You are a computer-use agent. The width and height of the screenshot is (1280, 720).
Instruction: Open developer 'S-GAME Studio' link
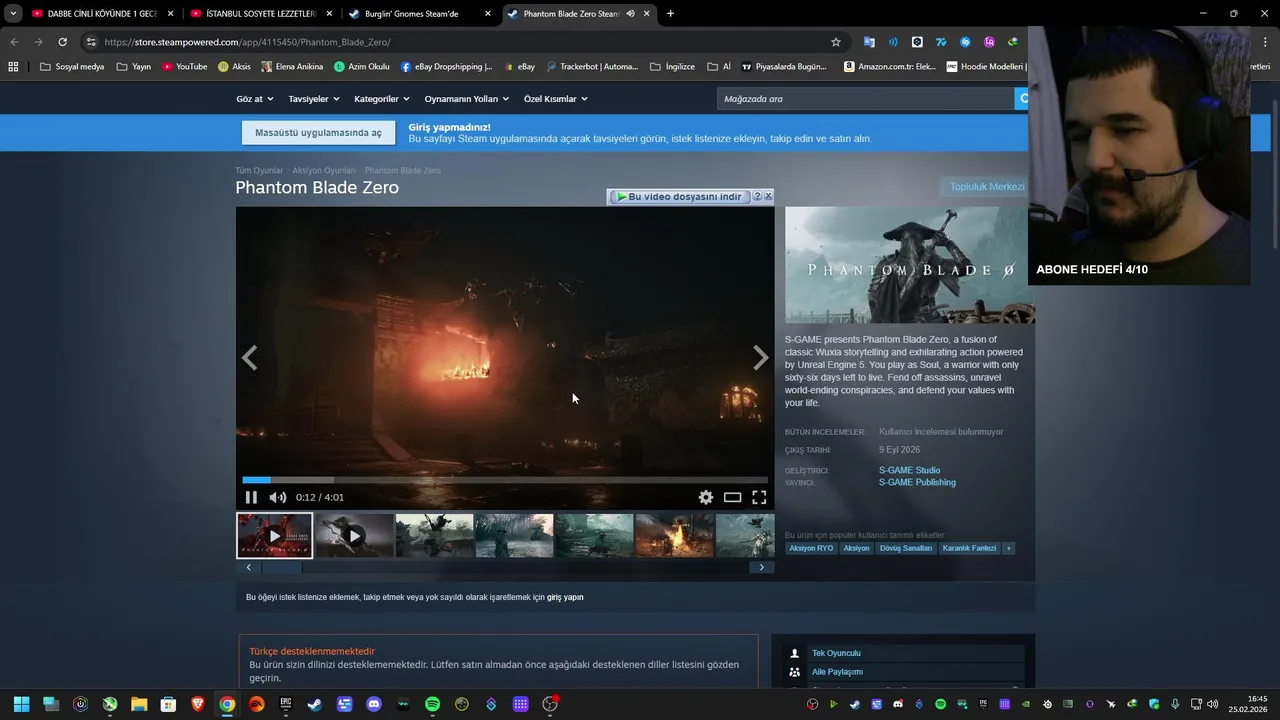pyautogui.click(x=909, y=470)
